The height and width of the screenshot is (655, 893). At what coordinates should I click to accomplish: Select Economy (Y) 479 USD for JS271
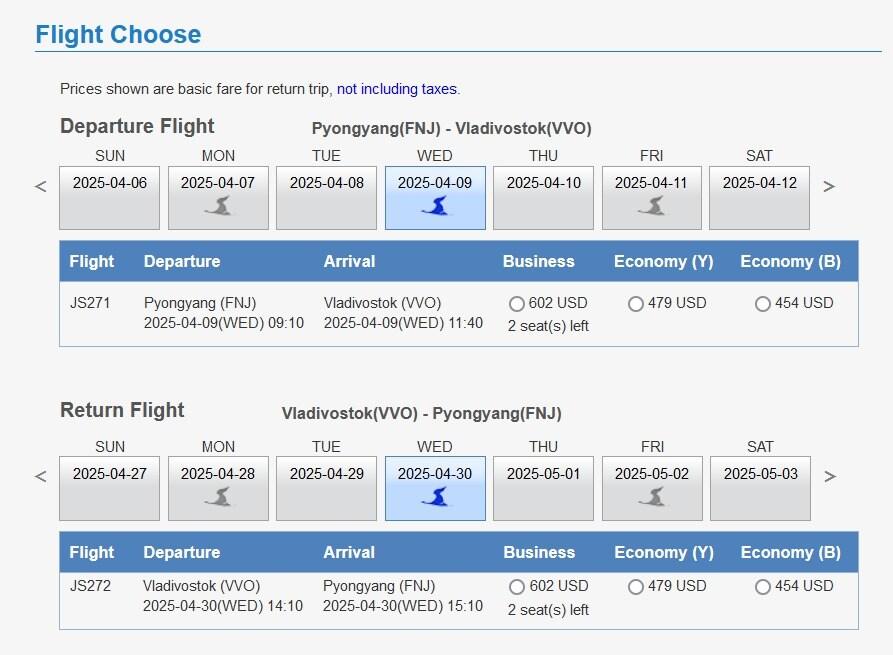point(636,304)
